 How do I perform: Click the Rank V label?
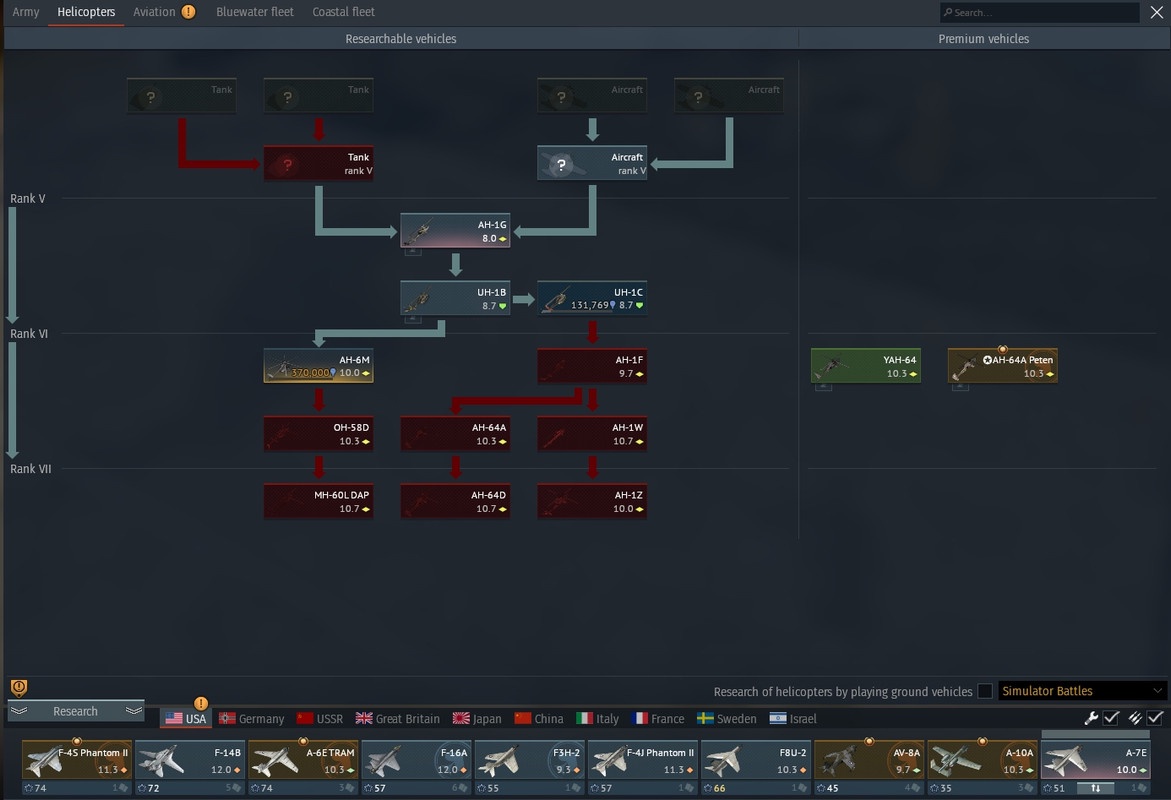point(28,199)
